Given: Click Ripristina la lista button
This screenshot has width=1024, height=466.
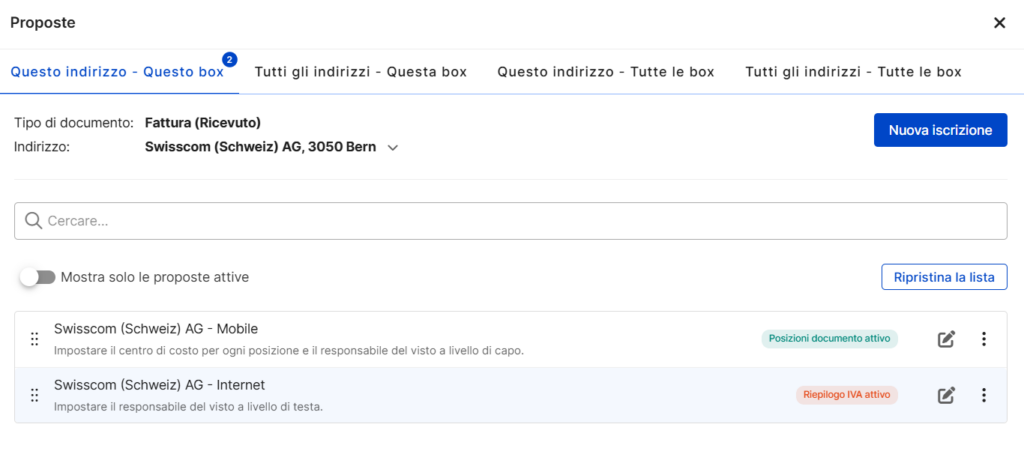Looking at the screenshot, I should (x=943, y=277).
